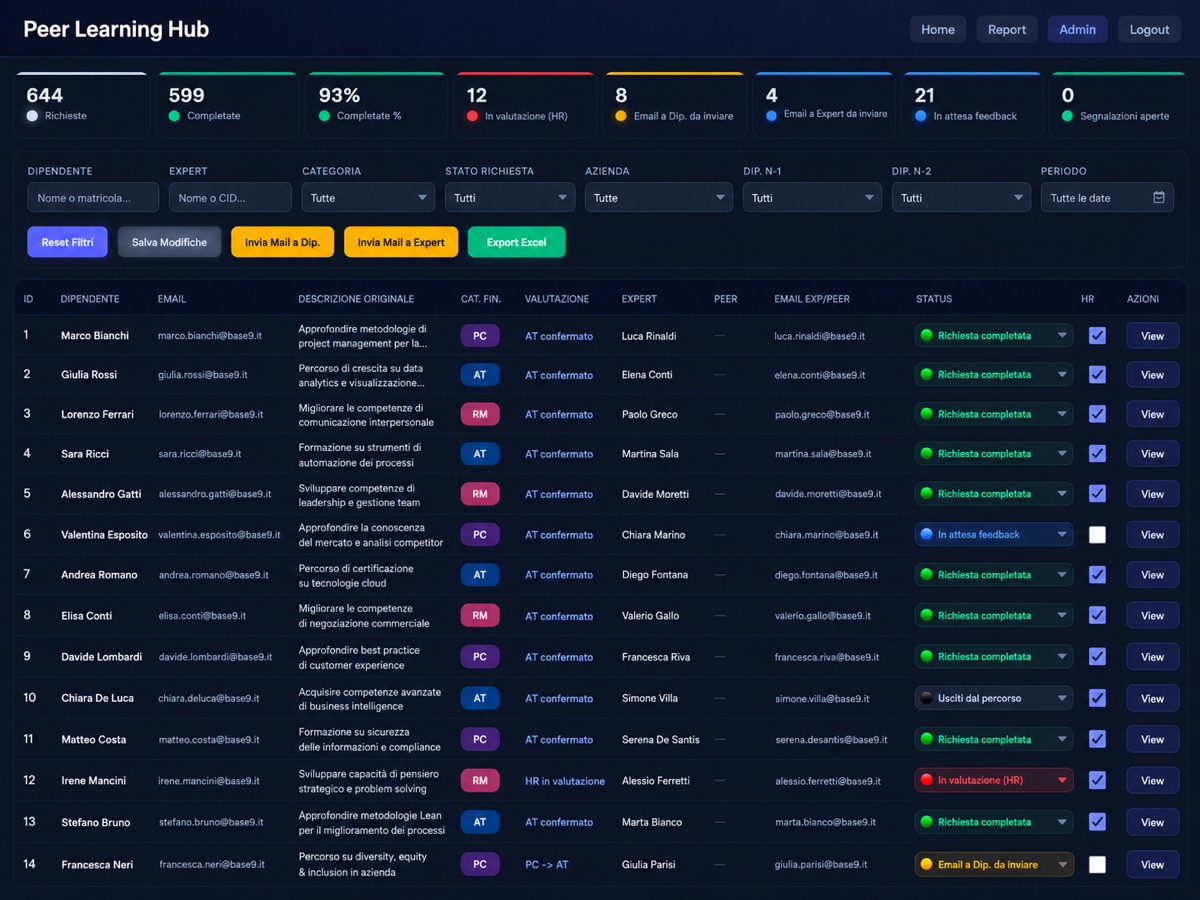Click the AT category badge for Sara Ricci

[480, 454]
